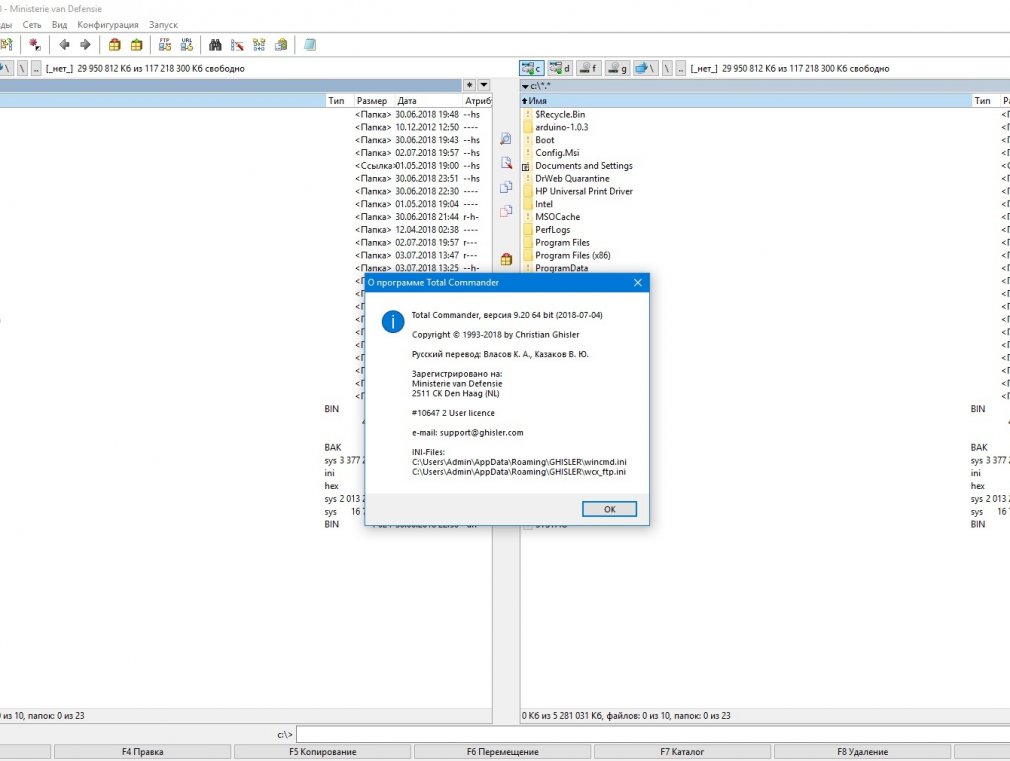Screen dimensions: 1010x761
Task: Click the F6 Перемещение button
Action: (502, 751)
